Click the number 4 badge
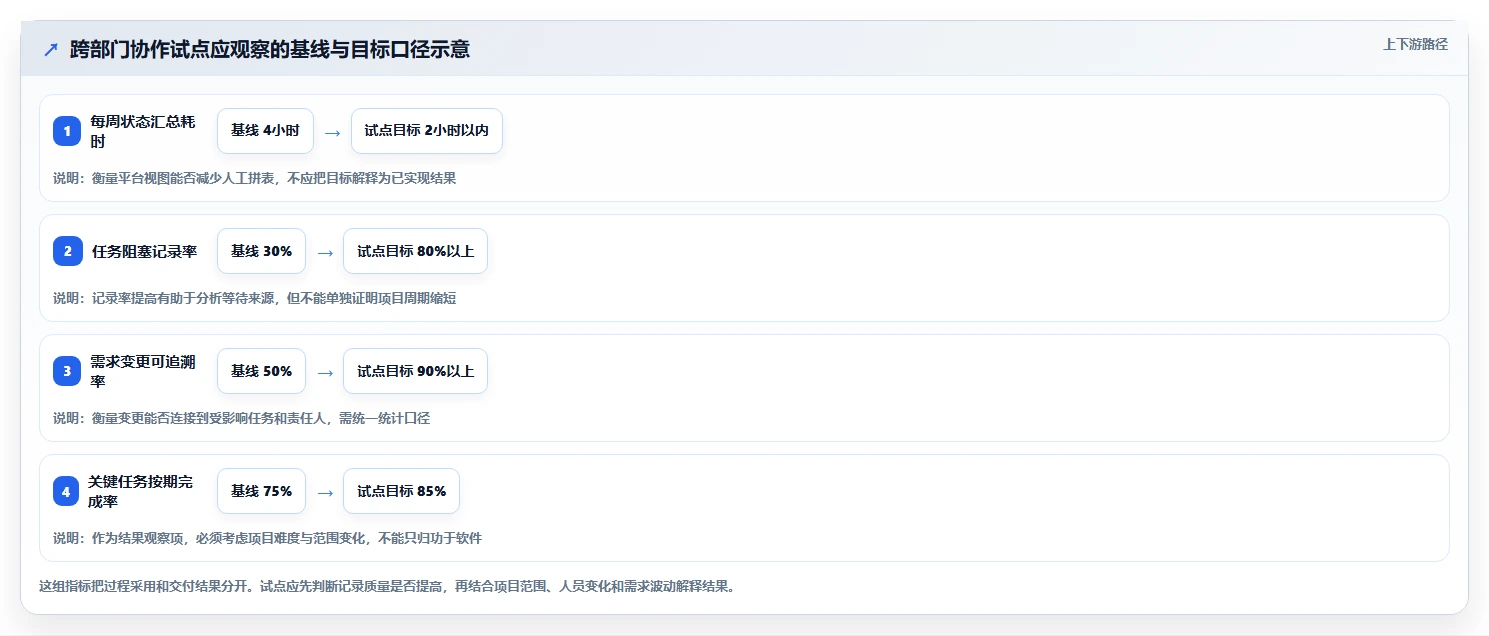Viewport: 1489px width, 636px height. point(67,491)
